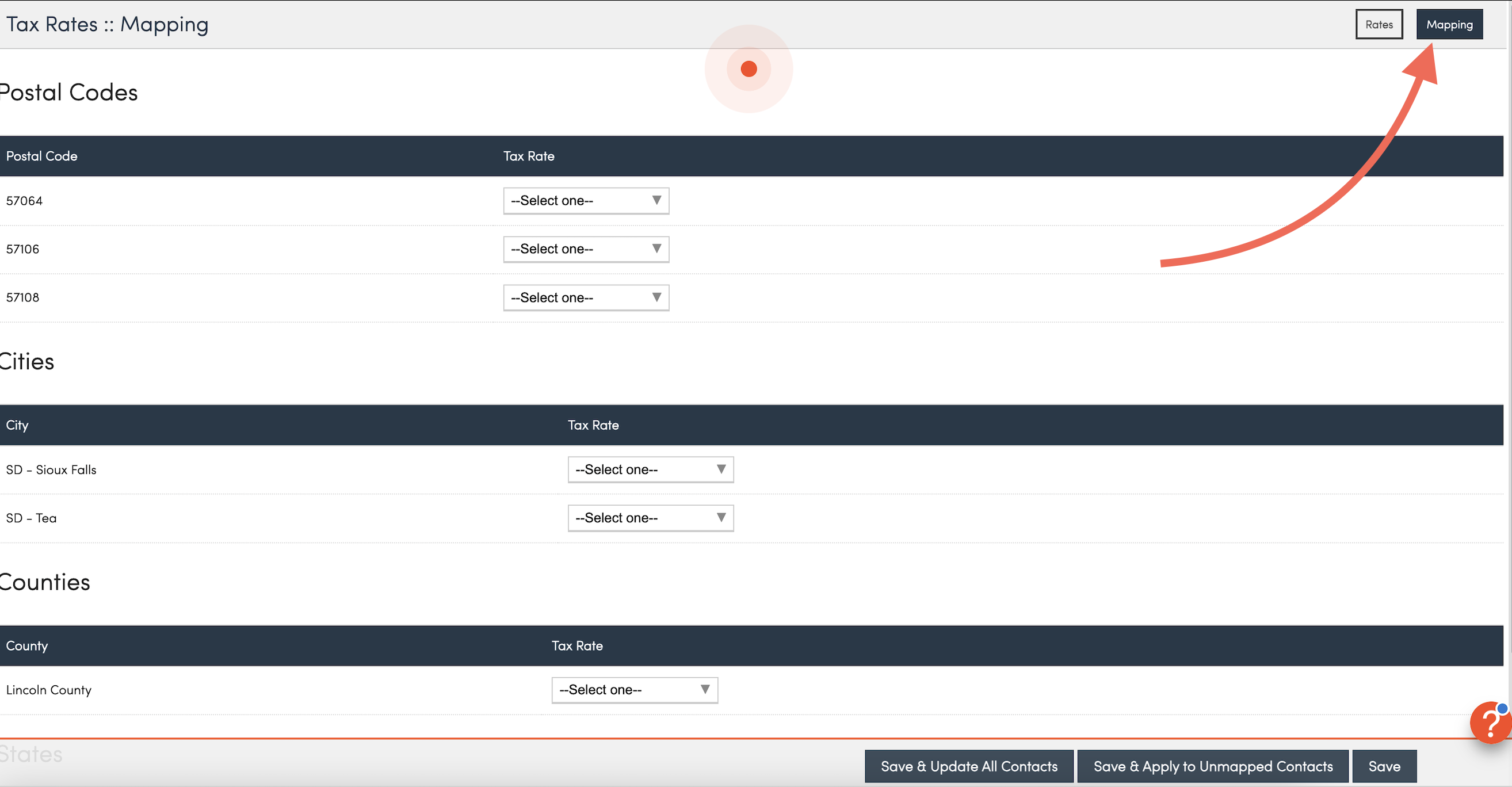Click the Save button
This screenshot has width=1512, height=787.
(1384, 766)
